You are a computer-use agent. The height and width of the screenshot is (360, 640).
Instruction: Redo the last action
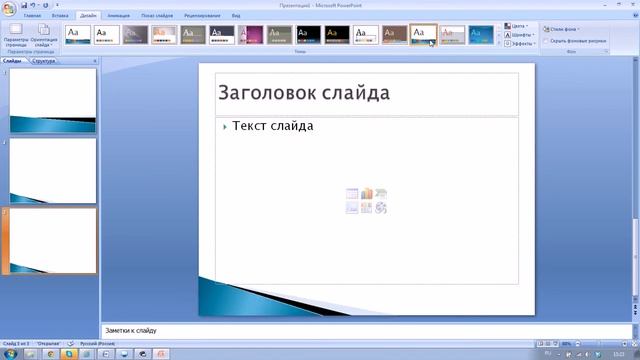tap(45, 5)
